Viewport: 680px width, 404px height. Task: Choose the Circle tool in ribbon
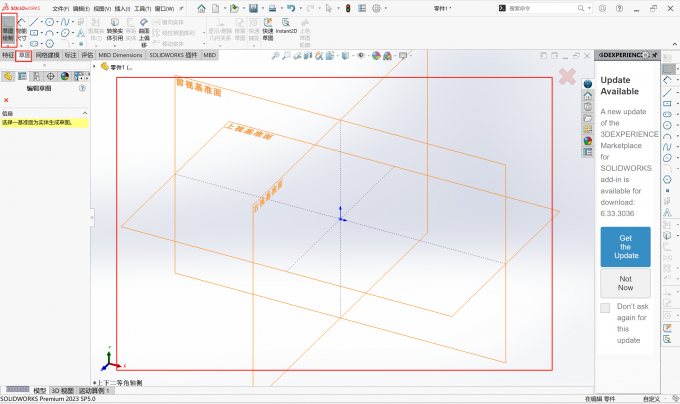(x=49, y=22)
